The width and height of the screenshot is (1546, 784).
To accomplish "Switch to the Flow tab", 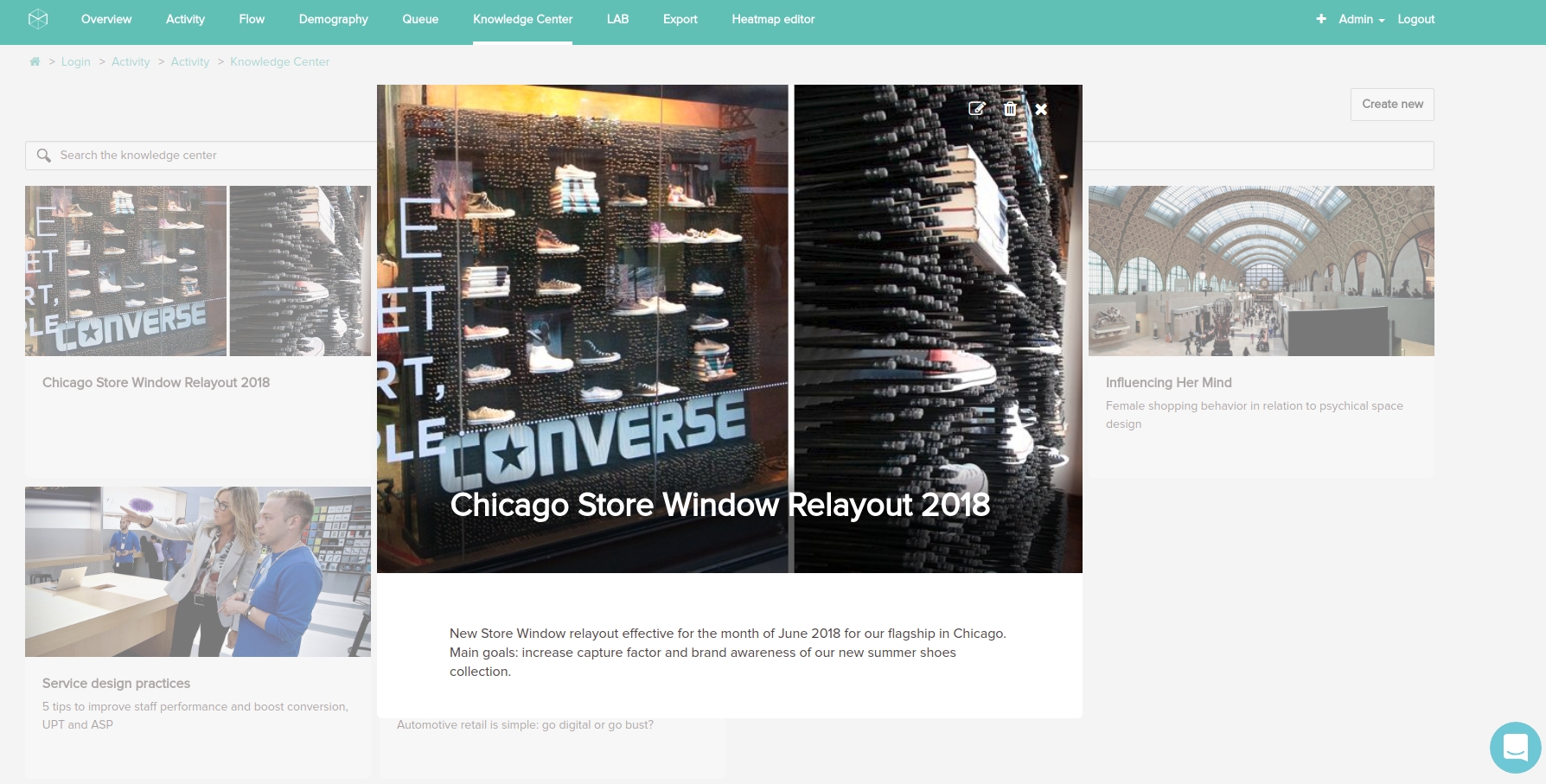I will tap(252, 19).
